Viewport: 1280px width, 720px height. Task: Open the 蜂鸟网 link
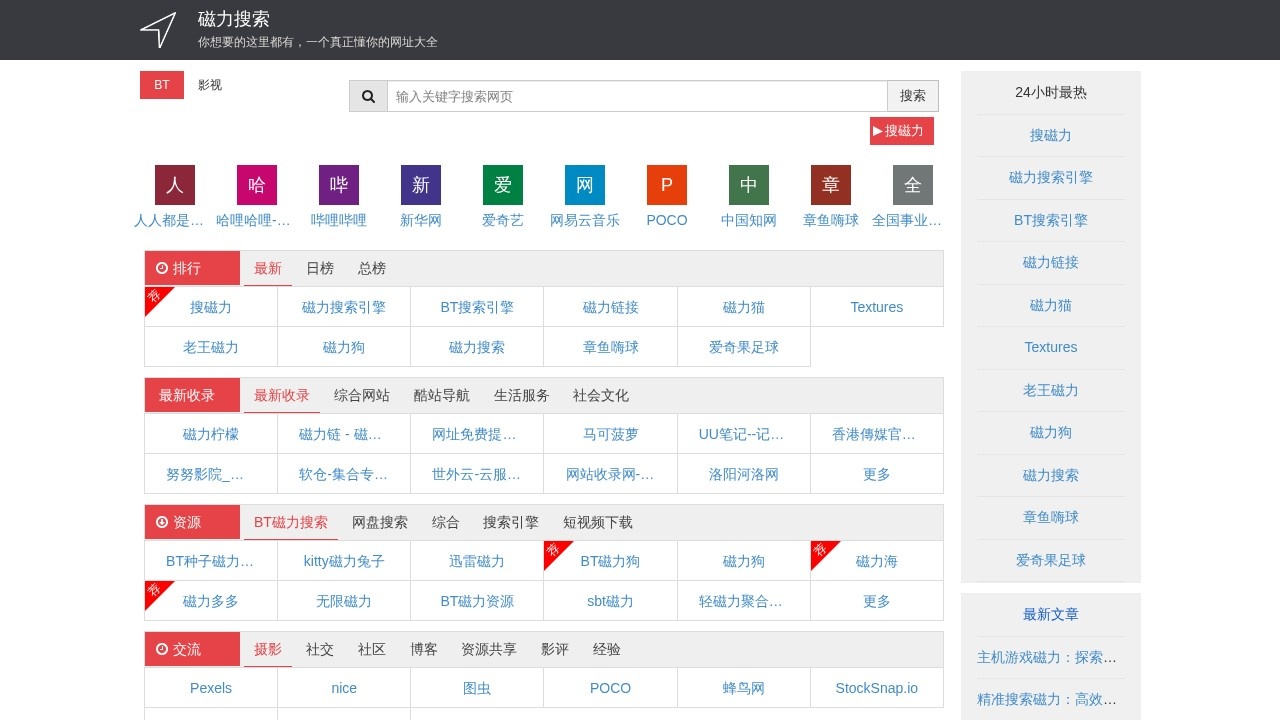pyautogui.click(x=744, y=688)
